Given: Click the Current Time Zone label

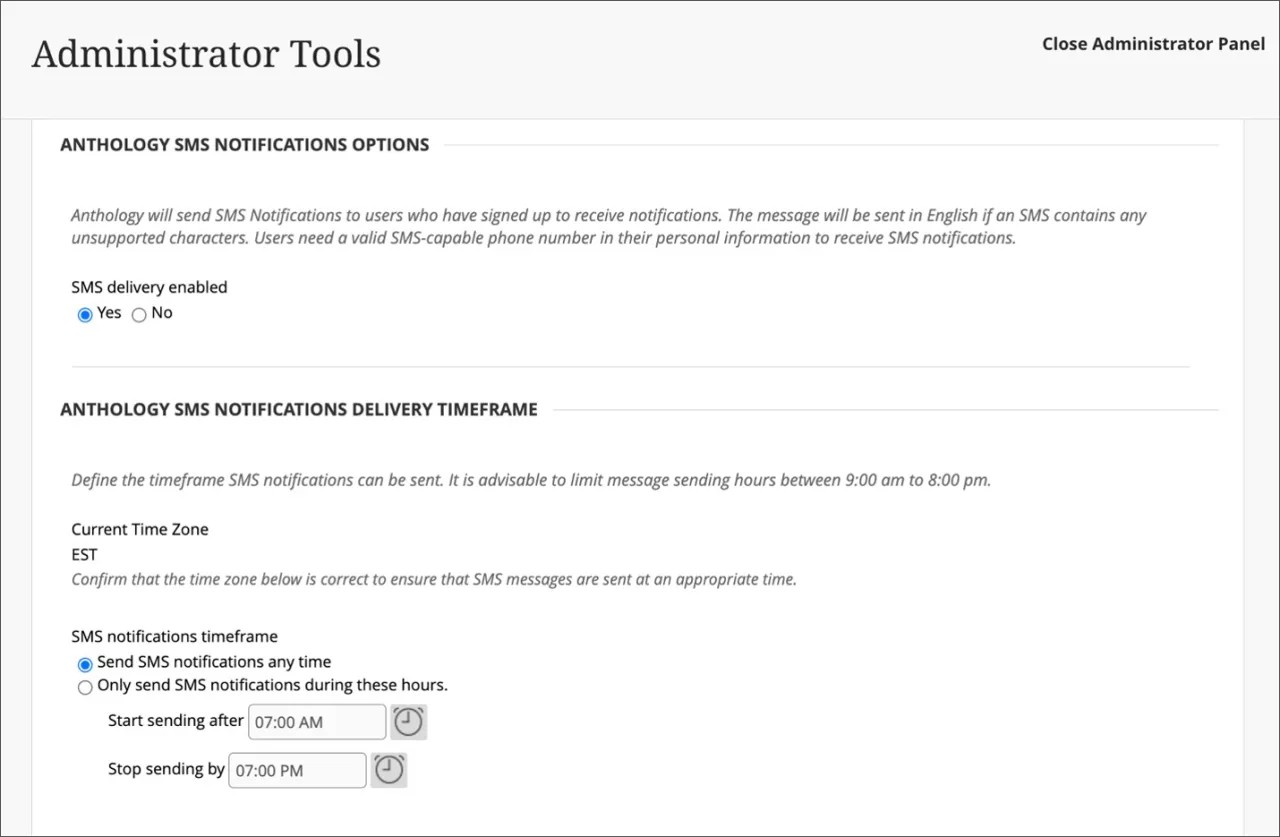Looking at the screenshot, I should click(x=139, y=529).
